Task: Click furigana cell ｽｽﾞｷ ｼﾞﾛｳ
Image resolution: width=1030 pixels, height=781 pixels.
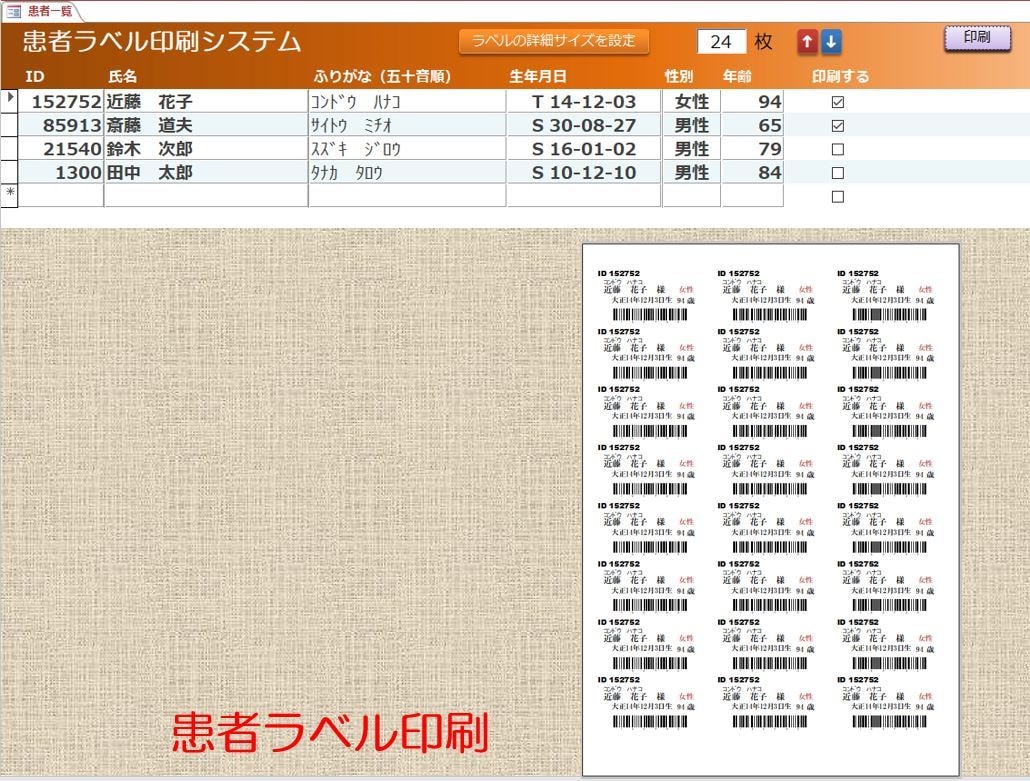Action: (407, 148)
